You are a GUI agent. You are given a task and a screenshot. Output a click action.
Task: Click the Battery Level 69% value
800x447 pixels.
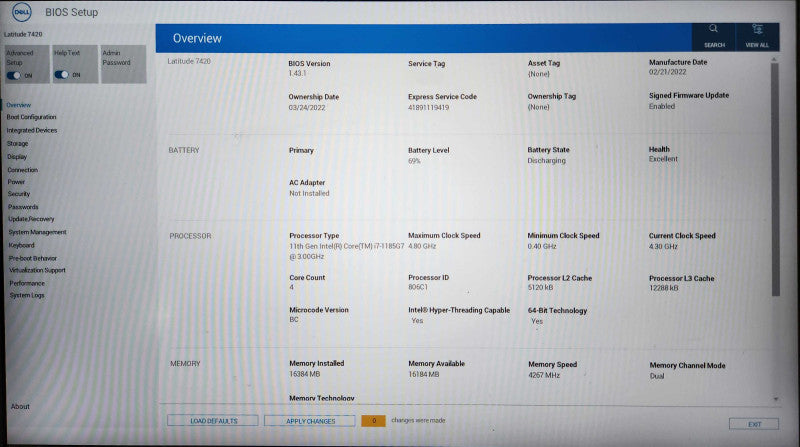pos(414,161)
